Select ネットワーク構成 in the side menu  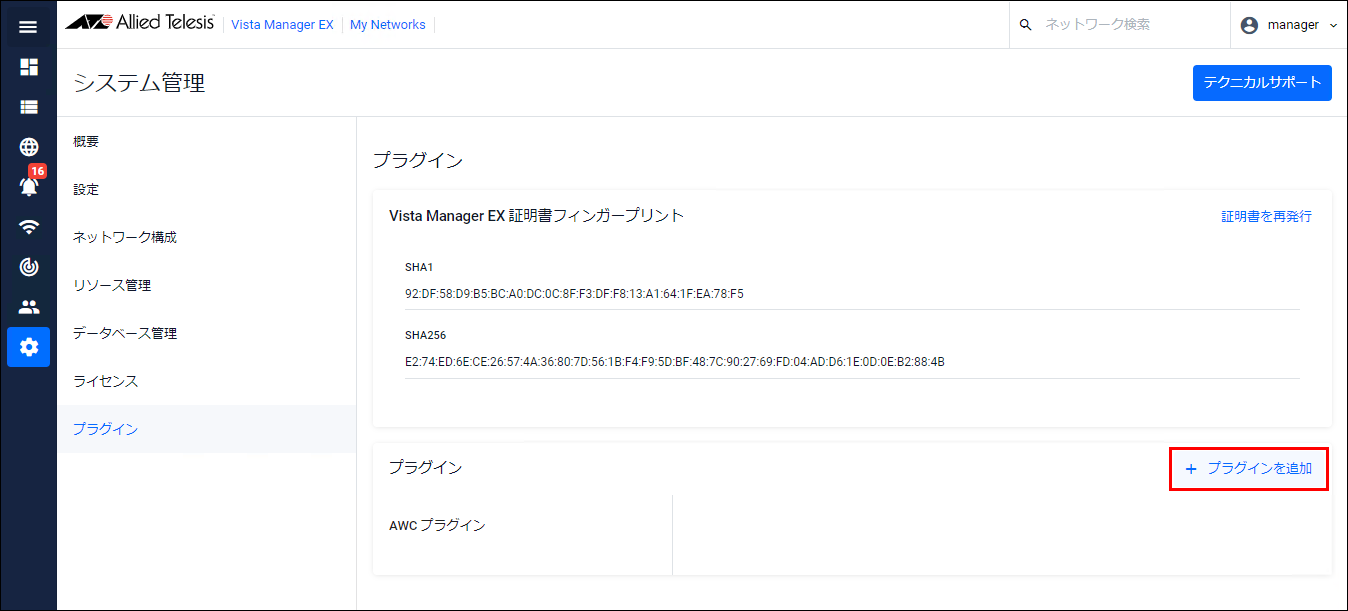(125, 238)
